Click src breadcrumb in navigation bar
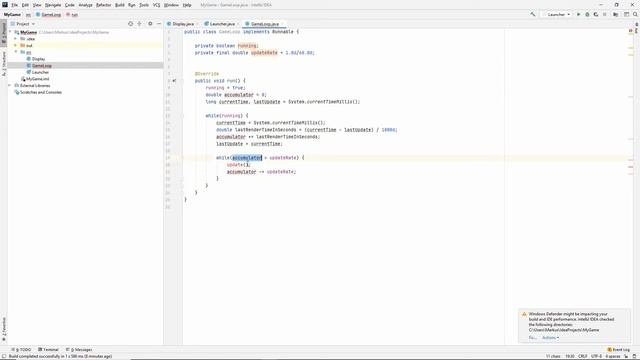Viewport: 640px width, 360px height. 28,14
